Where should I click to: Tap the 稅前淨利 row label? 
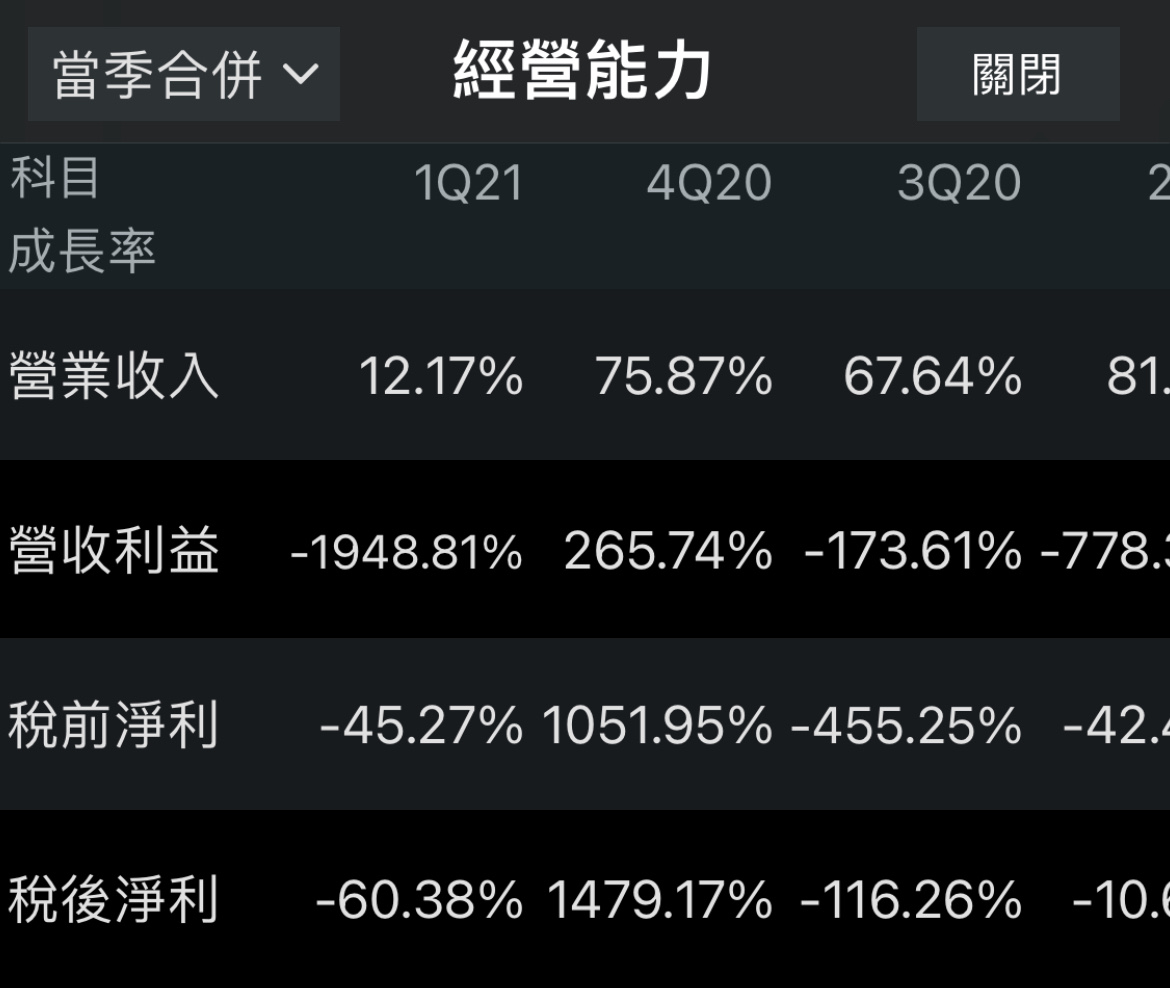click(113, 726)
